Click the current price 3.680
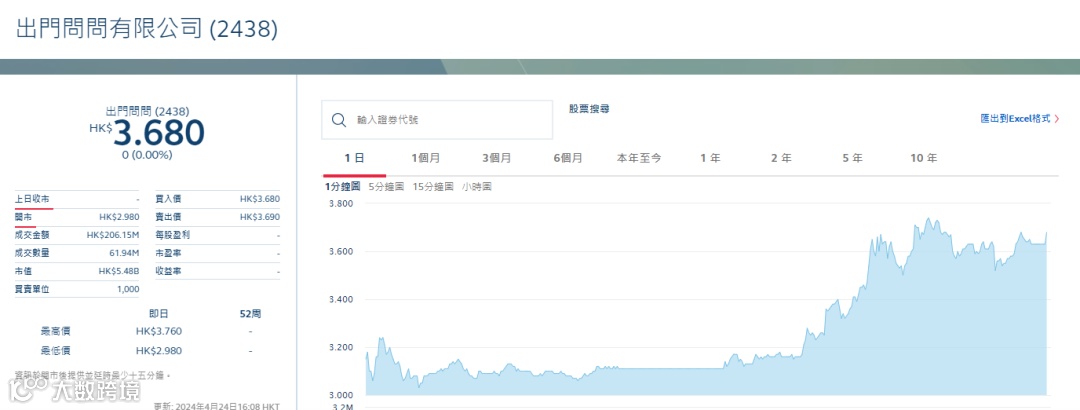1080x410 pixels. coord(158,133)
